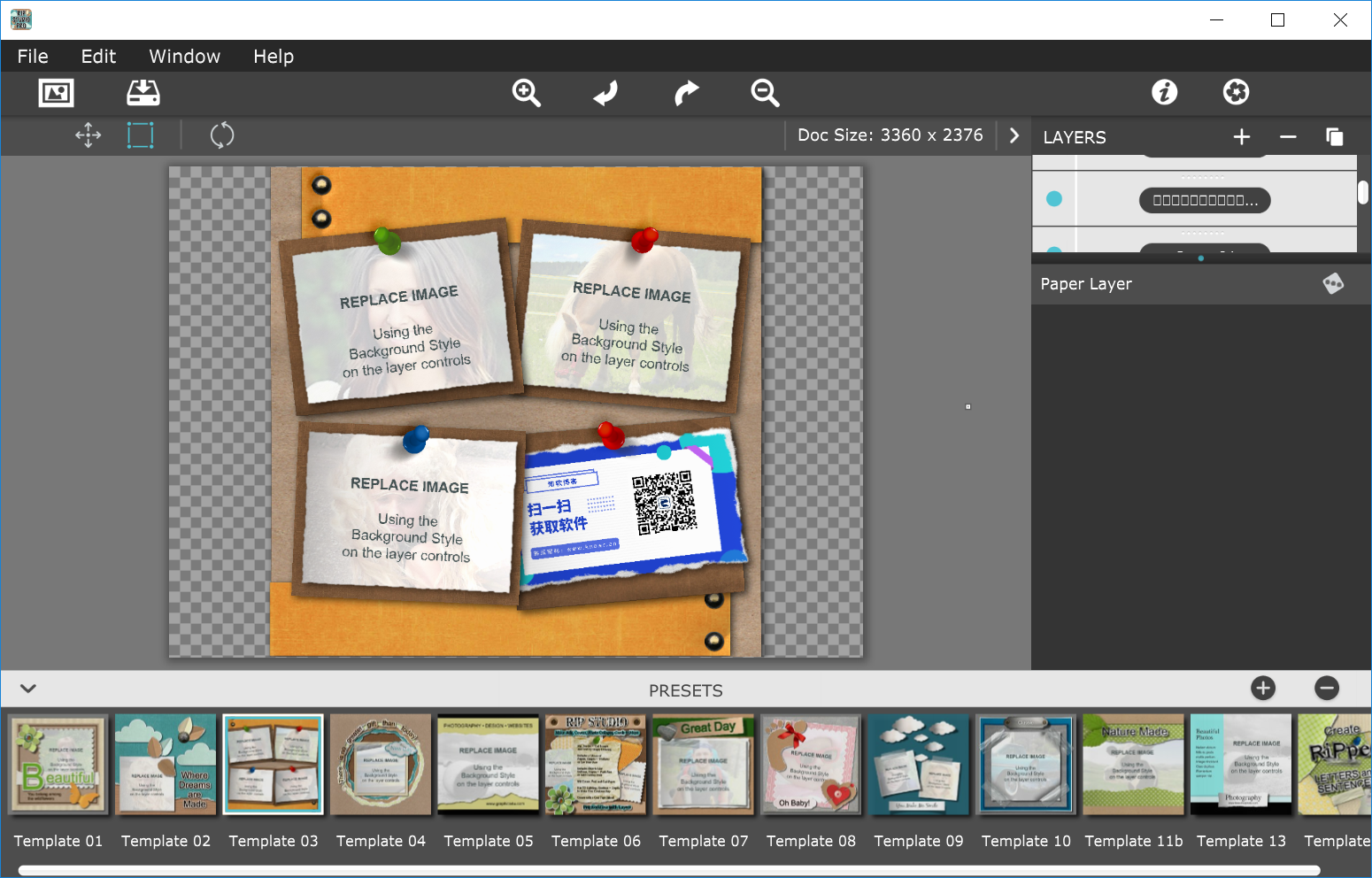Select the Move tool
Screen dimensions: 1372x878
[x=89, y=135]
